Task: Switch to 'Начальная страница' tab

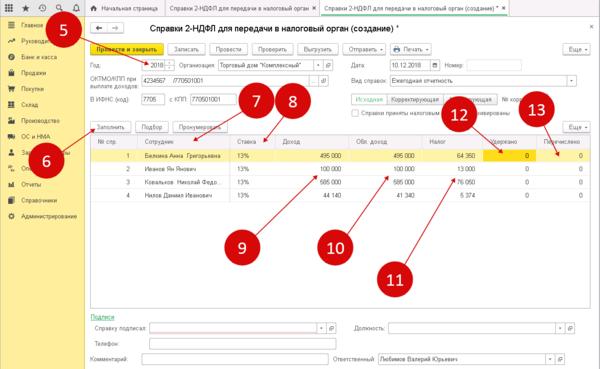Action: coord(124,8)
